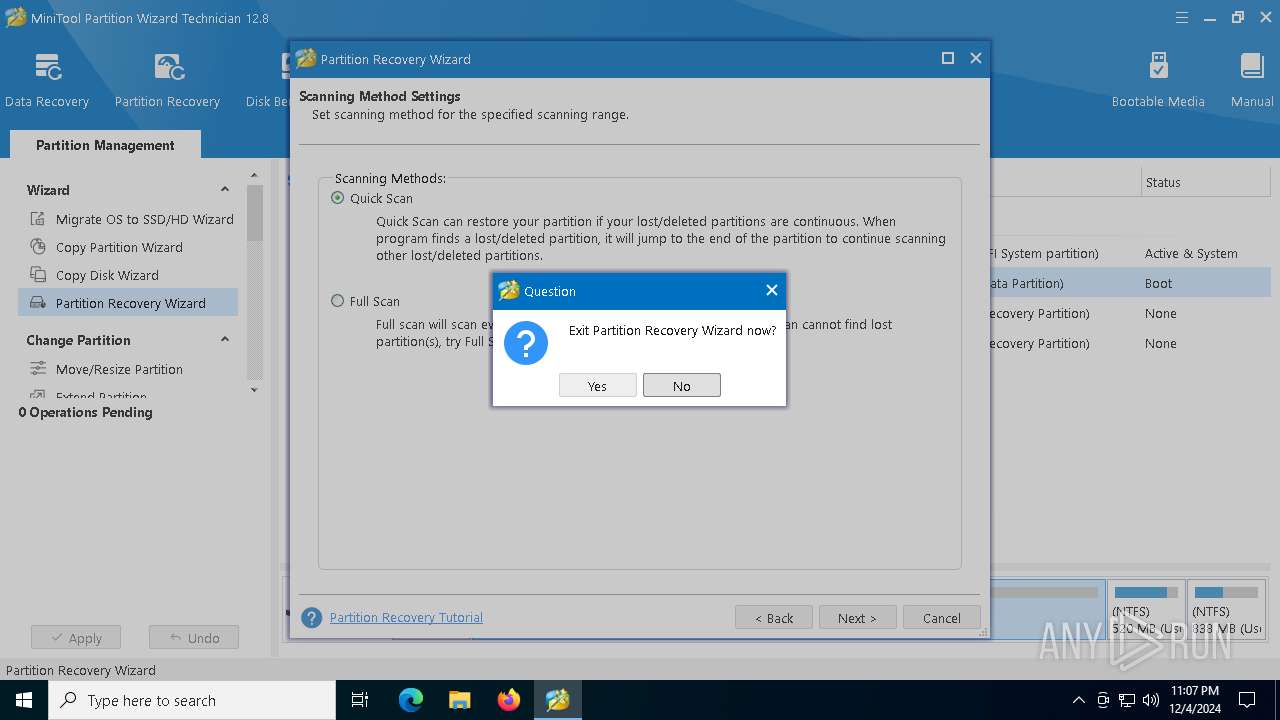
Task: Click the volume icon in system tray
Action: (1151, 700)
